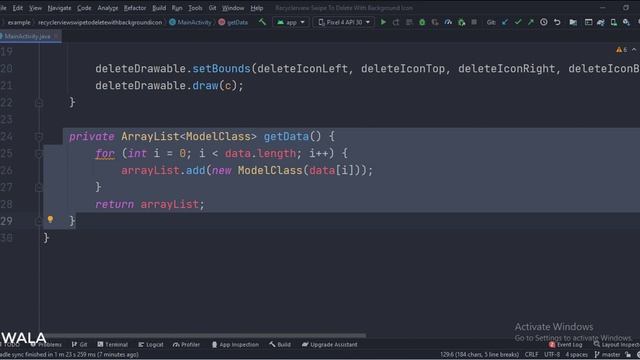Click the Git Rollback undo icon
Image resolution: width=640 pixels, height=360 pixels.
(557, 22)
